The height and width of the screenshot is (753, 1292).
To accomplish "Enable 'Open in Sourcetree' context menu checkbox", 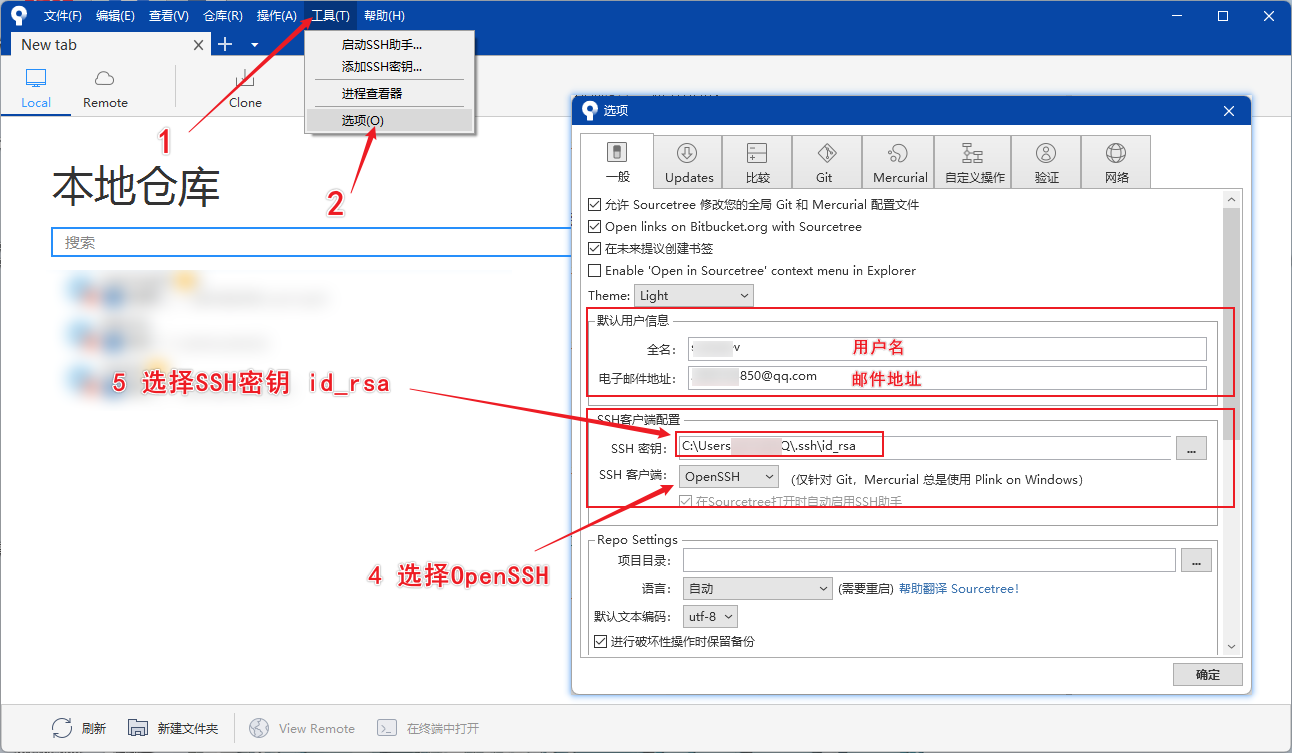I will click(x=595, y=270).
